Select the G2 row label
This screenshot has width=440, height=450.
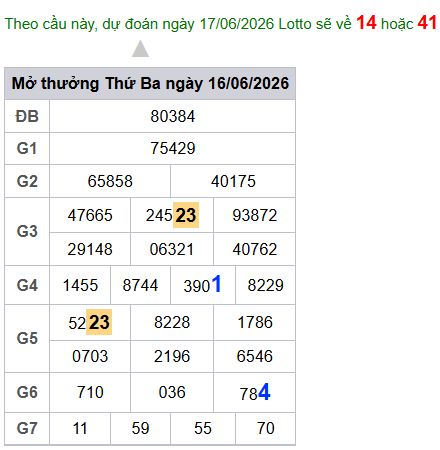pyautogui.click(x=27, y=181)
